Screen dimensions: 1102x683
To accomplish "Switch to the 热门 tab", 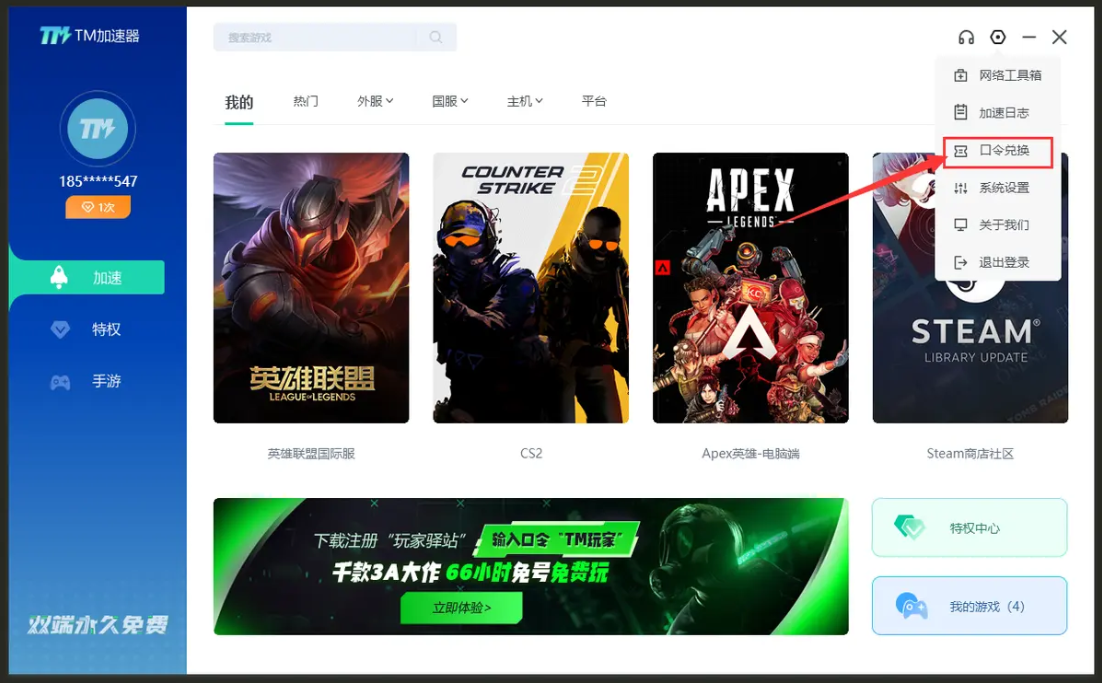I will [306, 101].
